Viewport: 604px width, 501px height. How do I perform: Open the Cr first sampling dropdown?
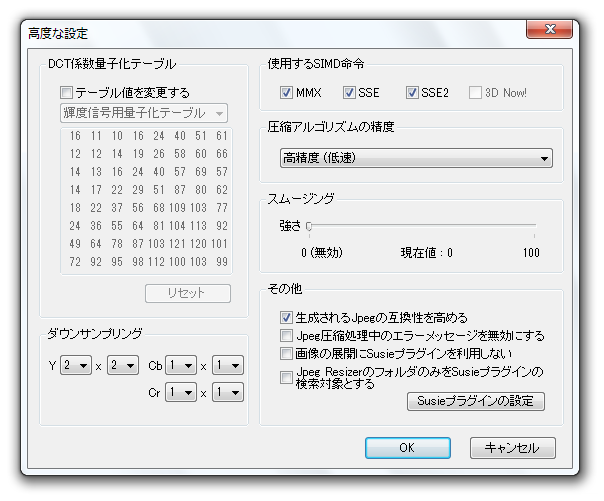click(181, 392)
